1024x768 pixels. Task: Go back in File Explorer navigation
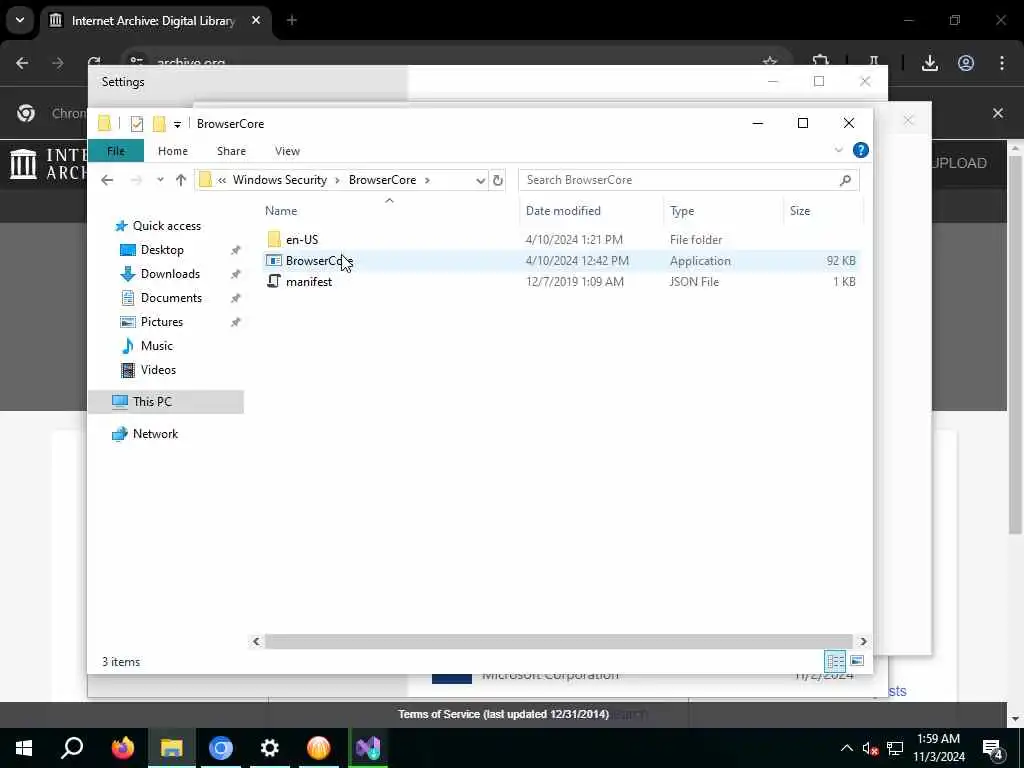pos(107,180)
